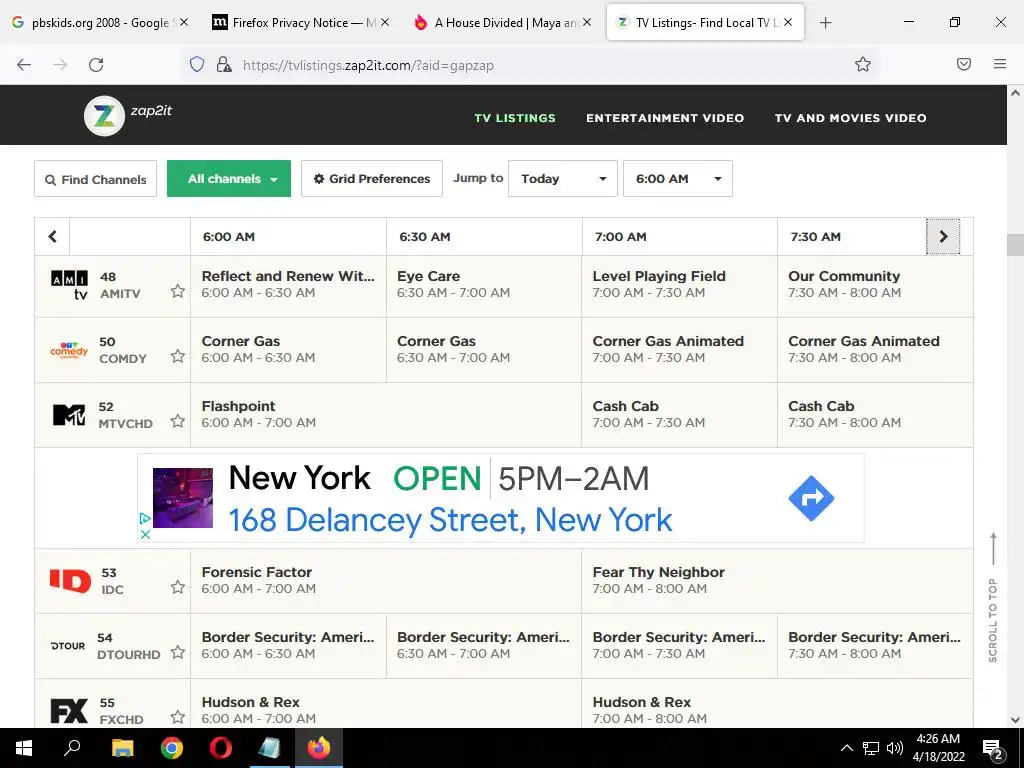Open the 6:00 AM time dropdown
The height and width of the screenshot is (768, 1024).
pos(677,178)
